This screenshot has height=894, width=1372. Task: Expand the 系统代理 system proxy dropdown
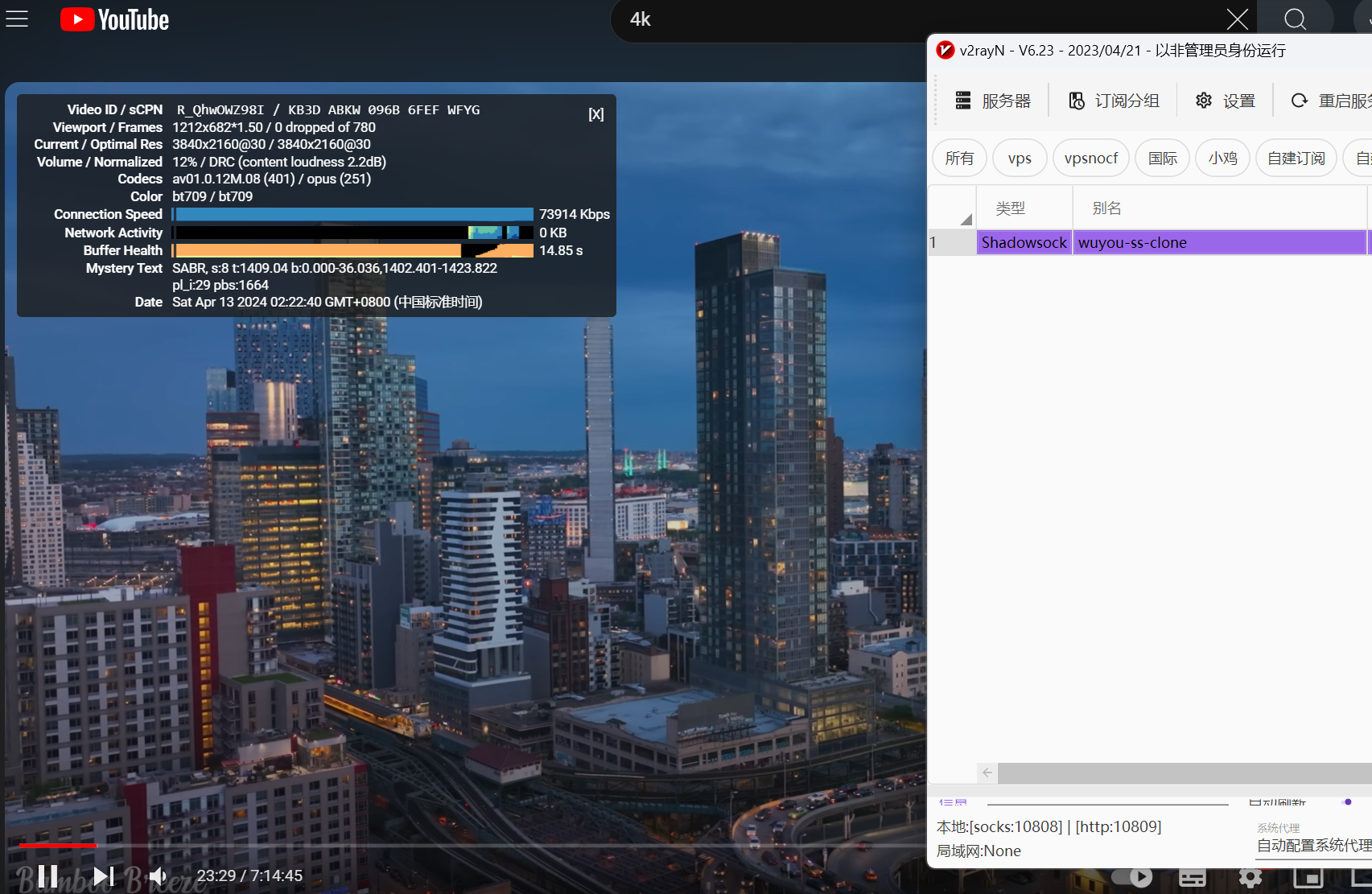point(1313,845)
